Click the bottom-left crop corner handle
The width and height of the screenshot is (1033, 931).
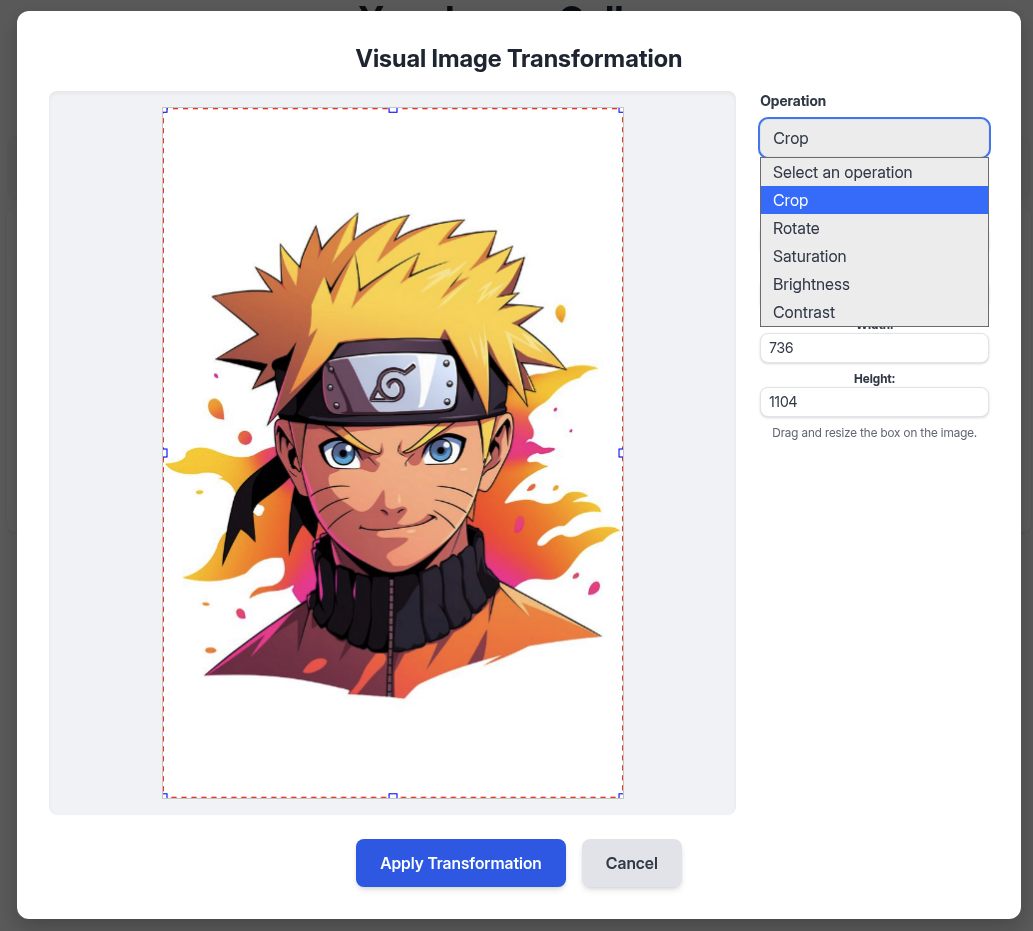[x=164, y=796]
